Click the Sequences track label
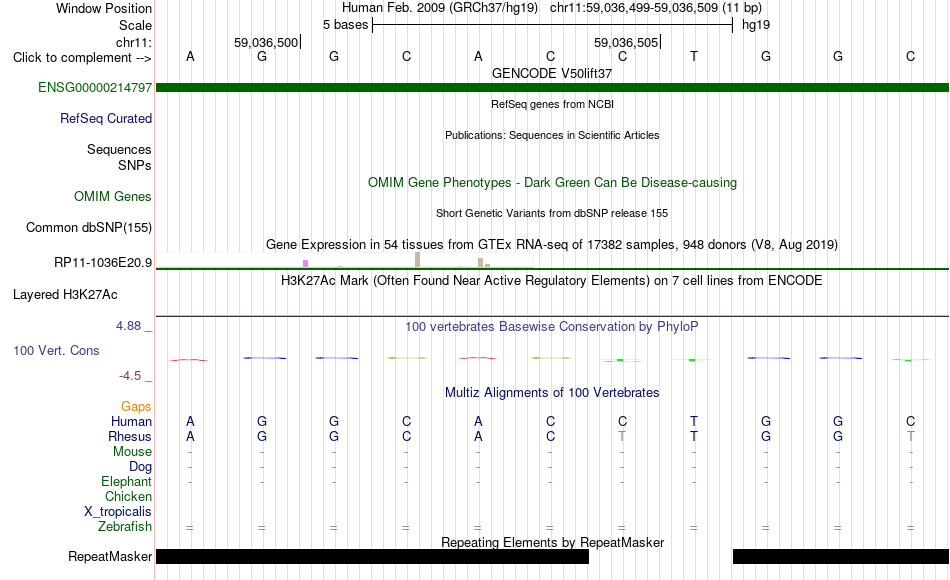This screenshot has height=580, width=950. tap(119, 149)
